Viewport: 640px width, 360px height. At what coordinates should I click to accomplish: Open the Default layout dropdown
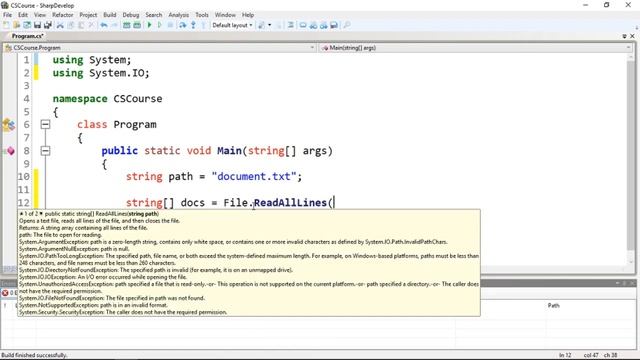(232, 25)
